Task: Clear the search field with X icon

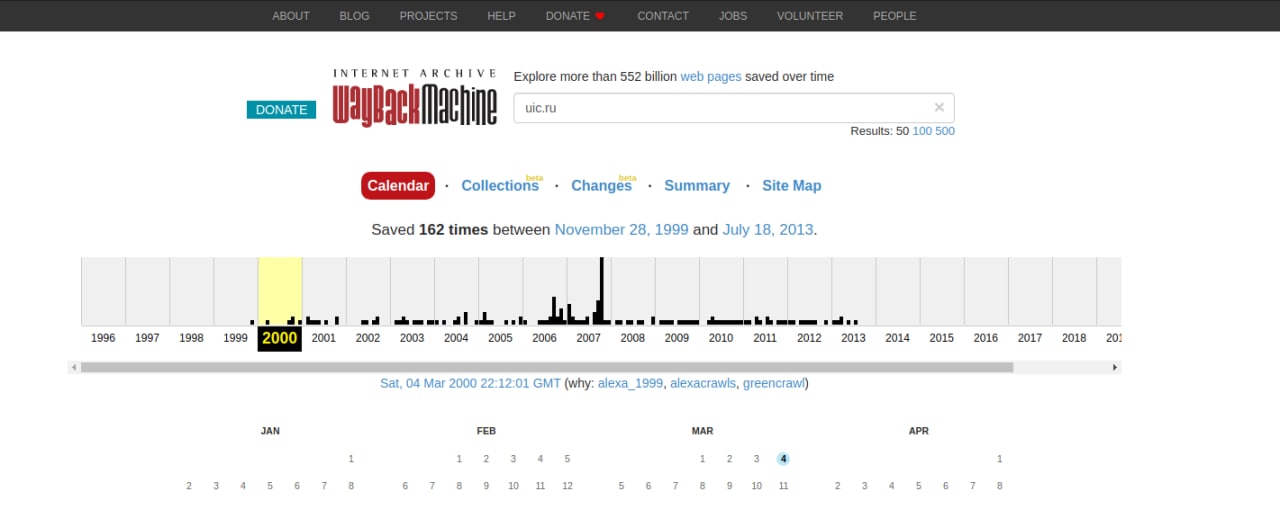Action: point(939,108)
